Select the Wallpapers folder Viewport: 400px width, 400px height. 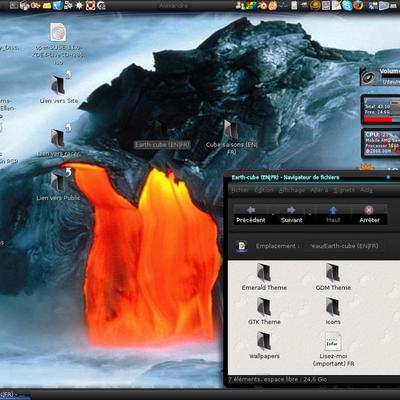click(264, 346)
